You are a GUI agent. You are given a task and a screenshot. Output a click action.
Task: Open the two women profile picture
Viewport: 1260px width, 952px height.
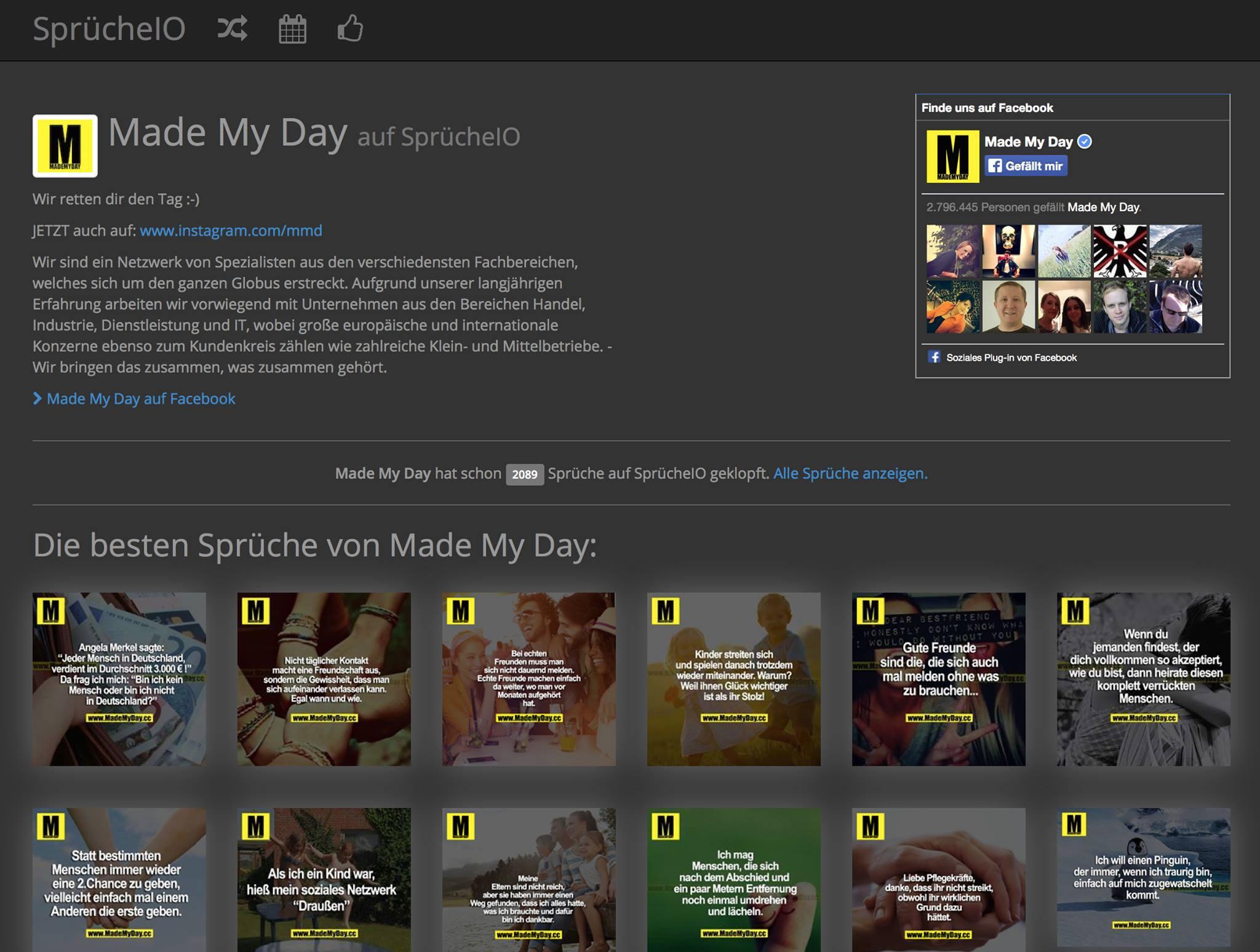pyautogui.click(x=1064, y=306)
